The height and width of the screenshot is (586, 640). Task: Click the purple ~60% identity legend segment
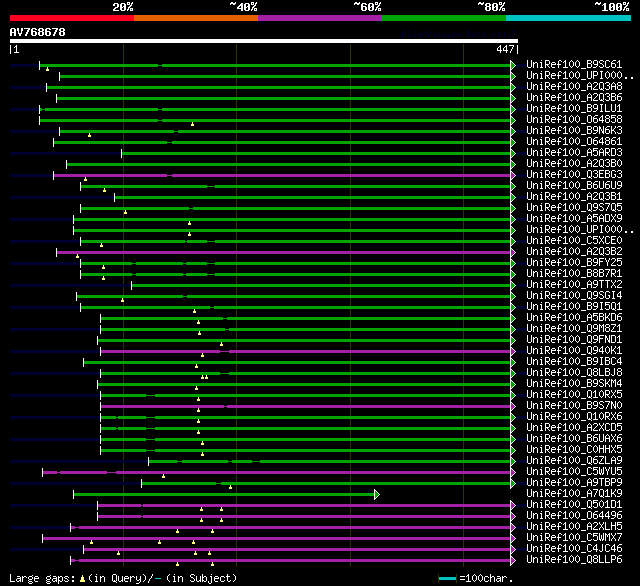click(320, 18)
